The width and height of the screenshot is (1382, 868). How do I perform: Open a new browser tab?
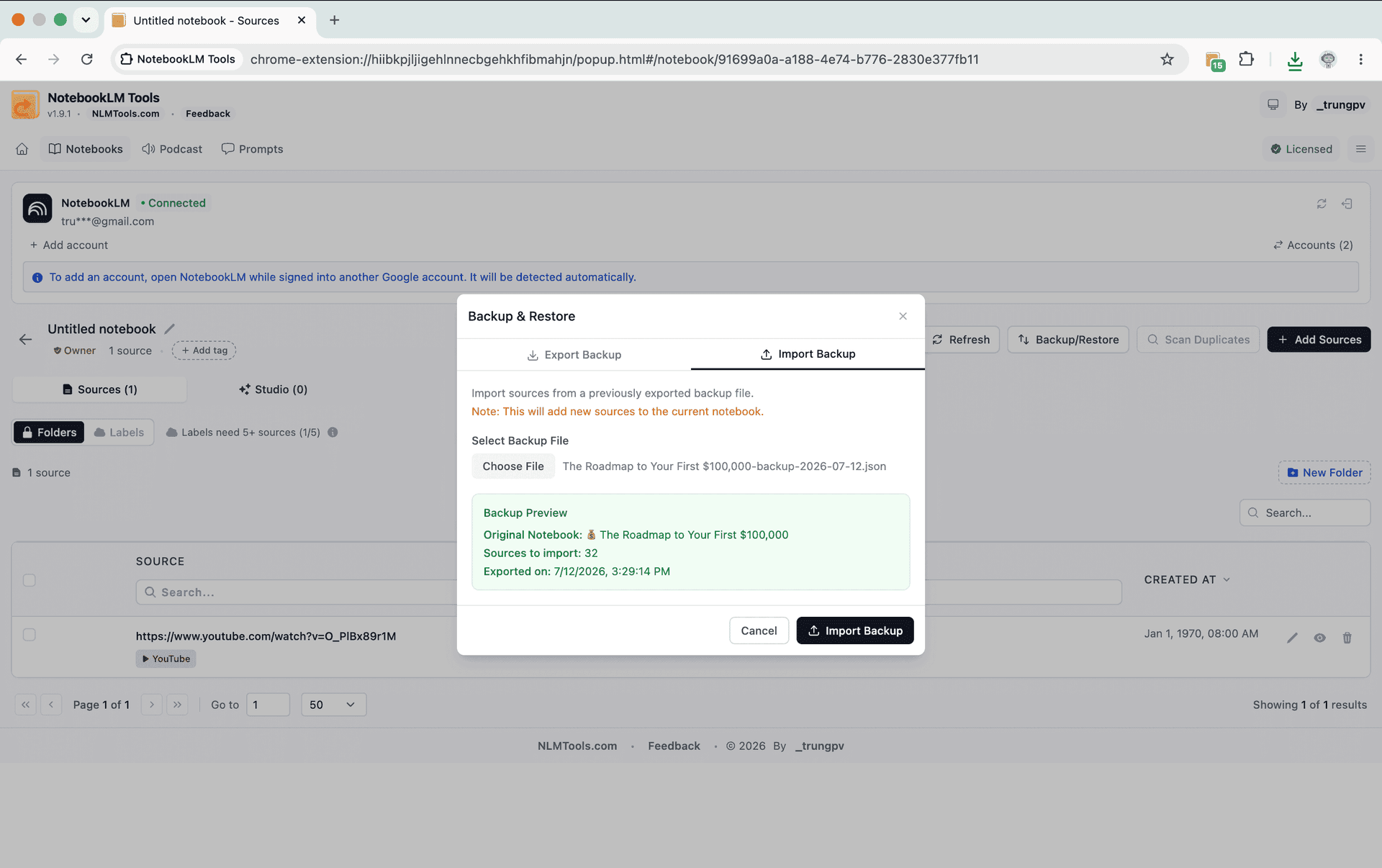coord(334,20)
